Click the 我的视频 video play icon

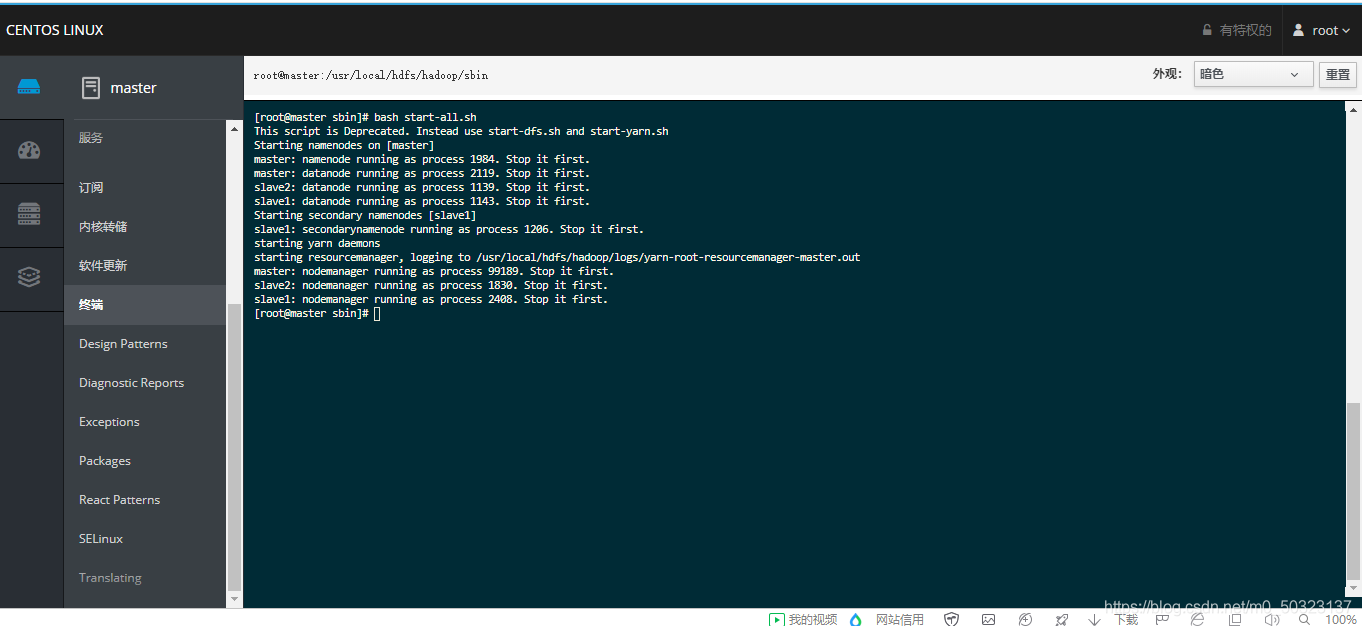click(777, 619)
